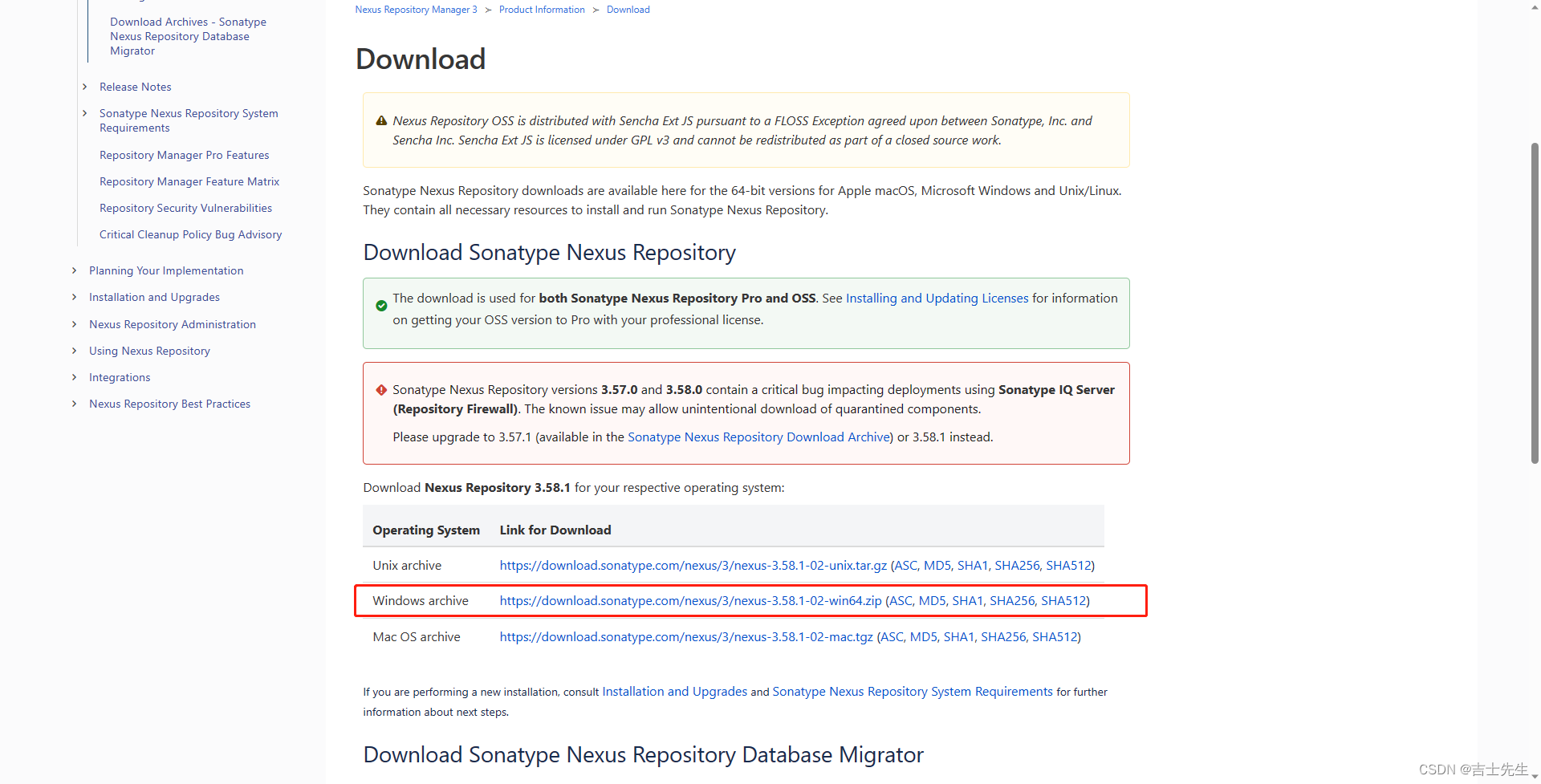Click the red diamond alert icon
This screenshot has width=1541, height=784.
pyautogui.click(x=381, y=390)
